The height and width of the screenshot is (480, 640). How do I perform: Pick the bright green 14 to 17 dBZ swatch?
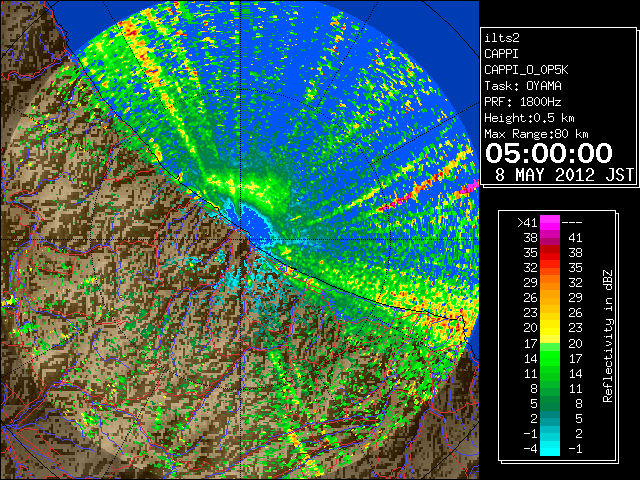click(550, 358)
